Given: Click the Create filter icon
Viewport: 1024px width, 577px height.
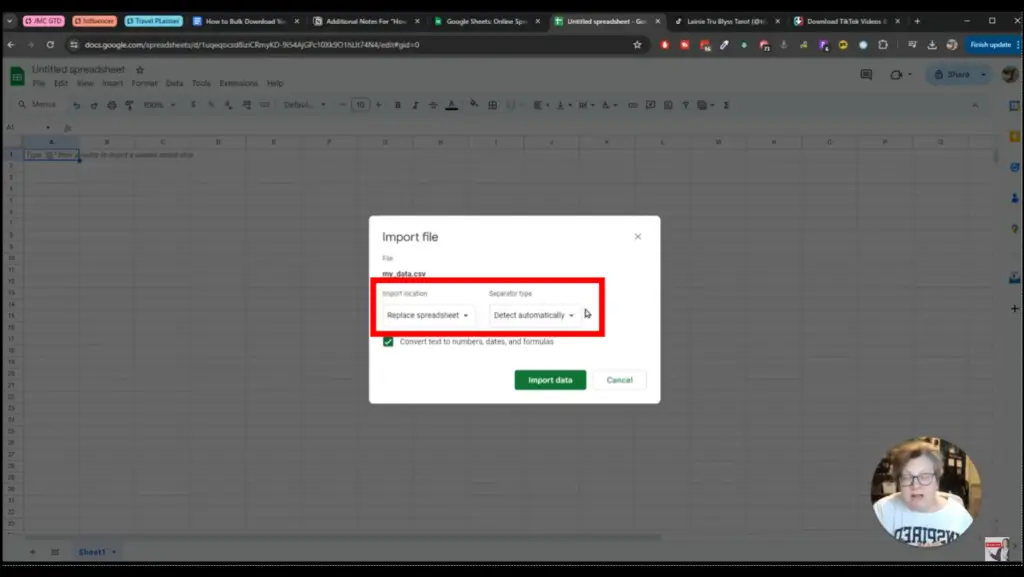Looking at the screenshot, I should [685, 105].
